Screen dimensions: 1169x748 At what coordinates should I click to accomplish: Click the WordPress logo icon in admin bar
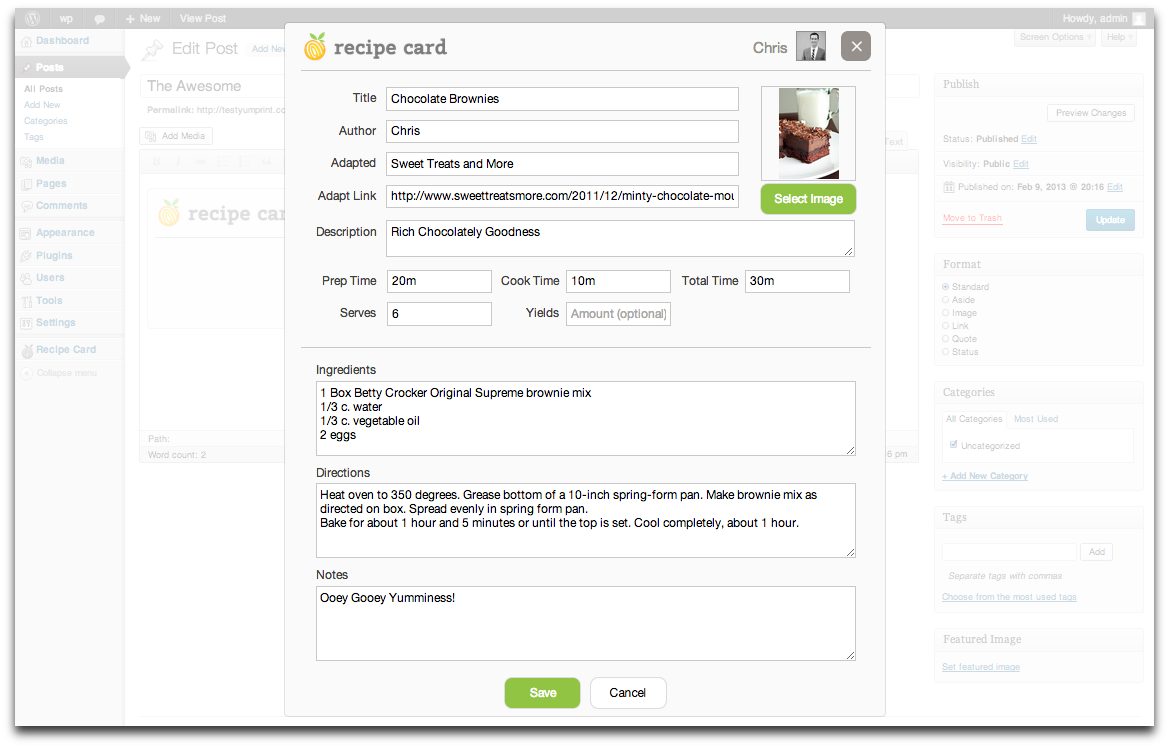32,19
